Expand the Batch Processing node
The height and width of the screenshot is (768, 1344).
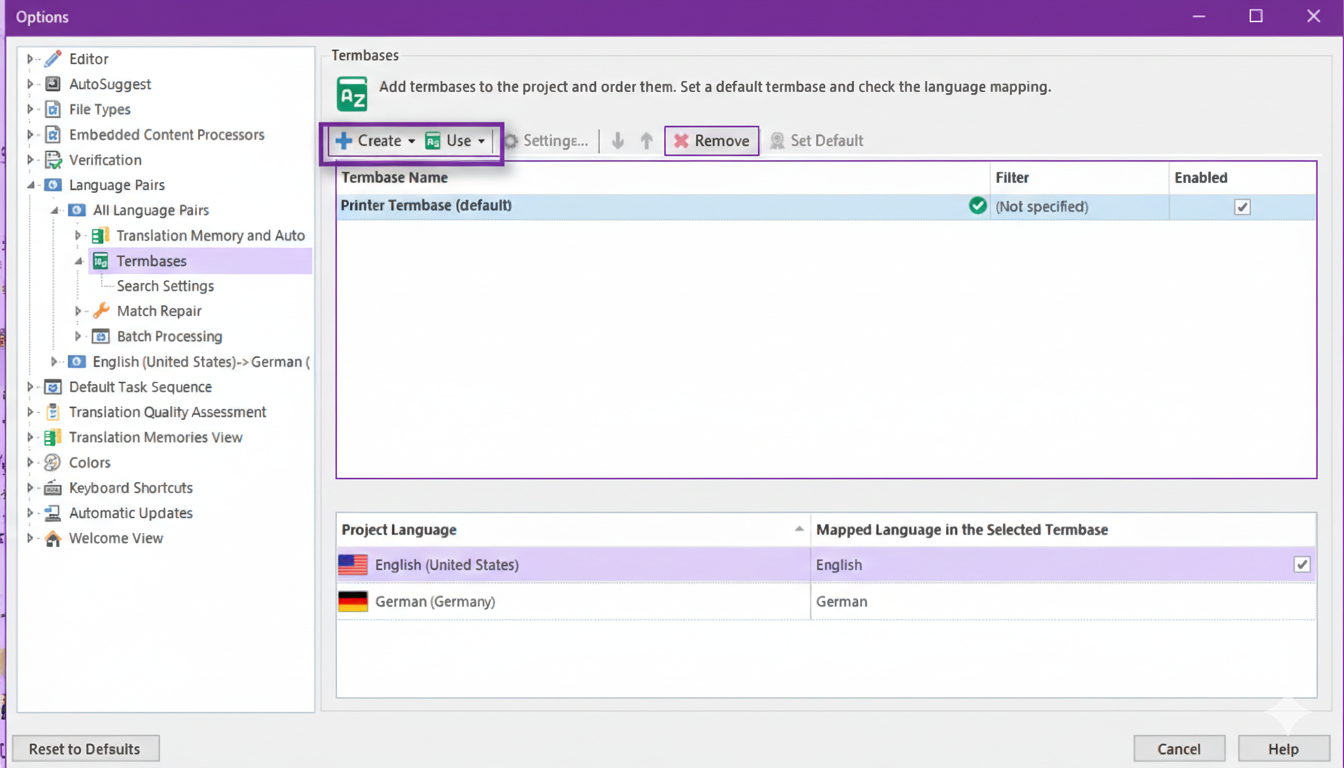(78, 336)
